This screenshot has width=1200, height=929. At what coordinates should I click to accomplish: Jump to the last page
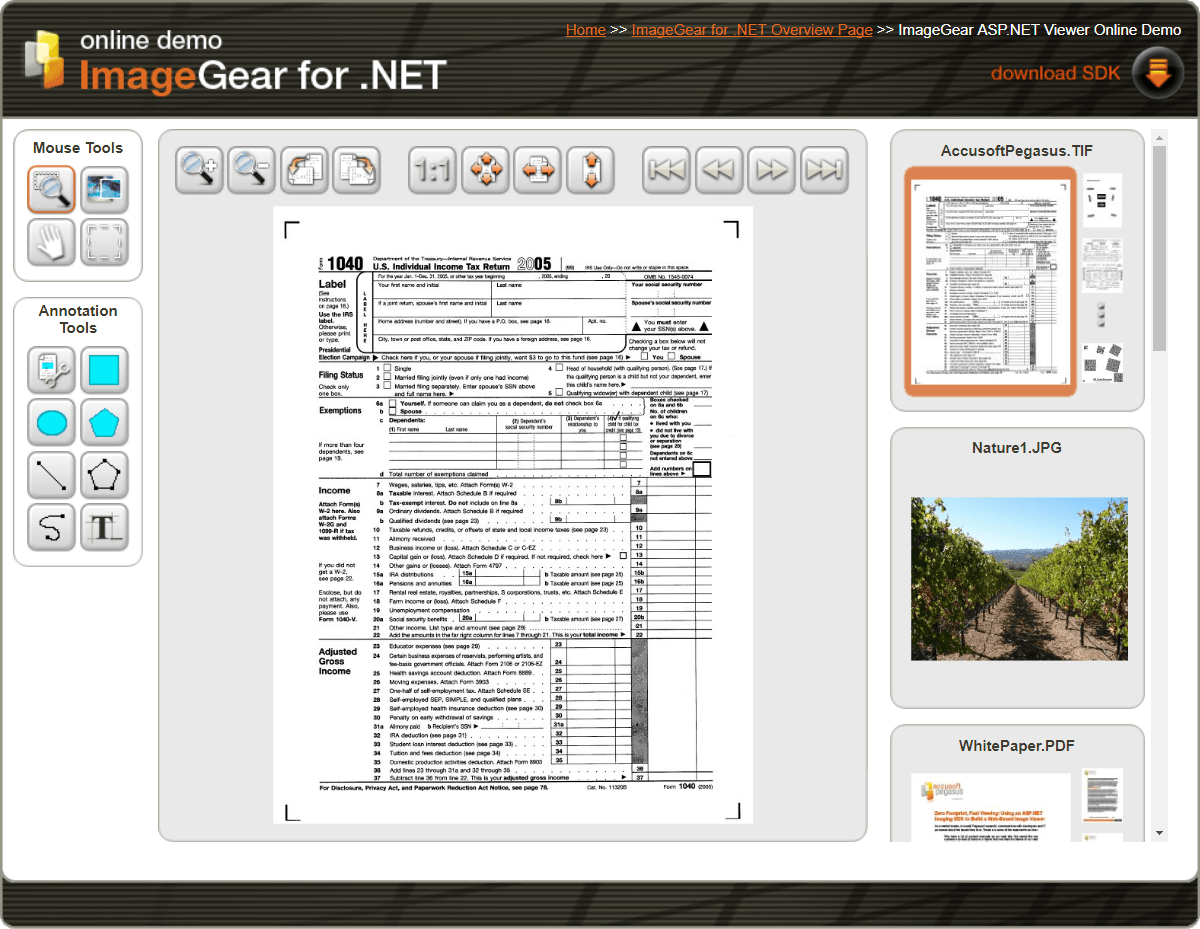(825, 169)
